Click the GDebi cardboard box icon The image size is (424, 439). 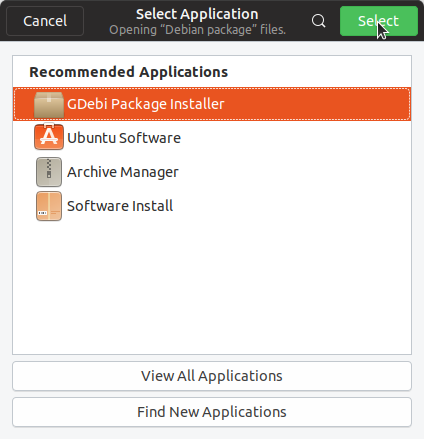point(49,105)
